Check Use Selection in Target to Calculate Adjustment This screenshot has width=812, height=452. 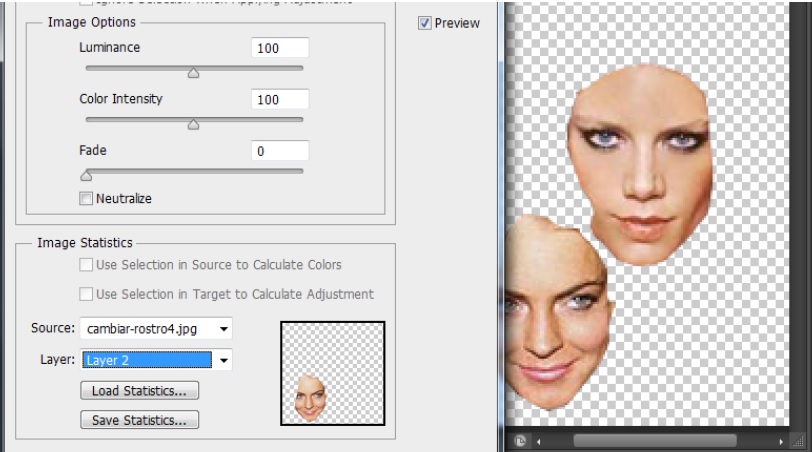pyautogui.click(x=86, y=294)
